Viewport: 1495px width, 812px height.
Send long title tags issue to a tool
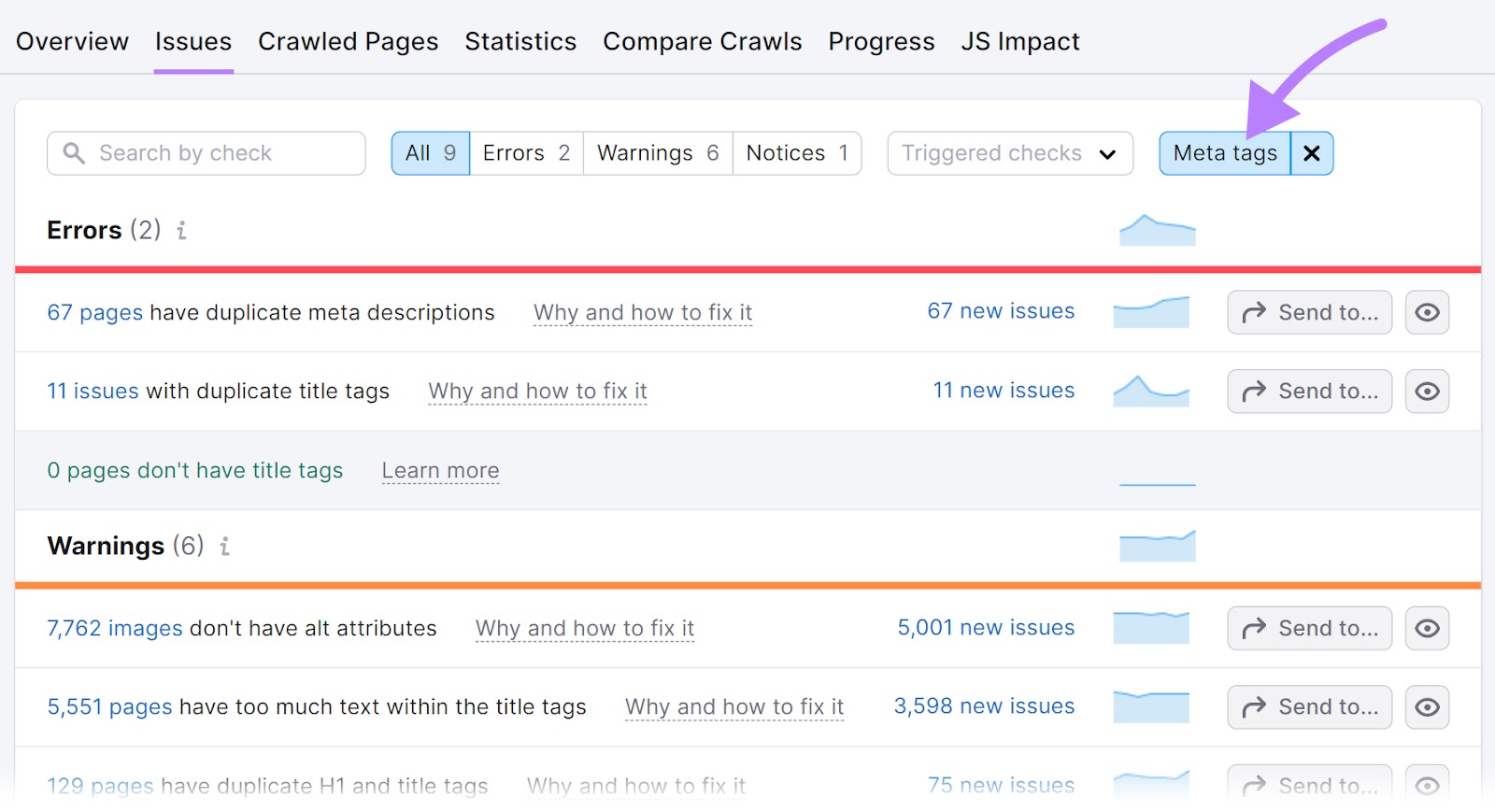[x=1310, y=707]
